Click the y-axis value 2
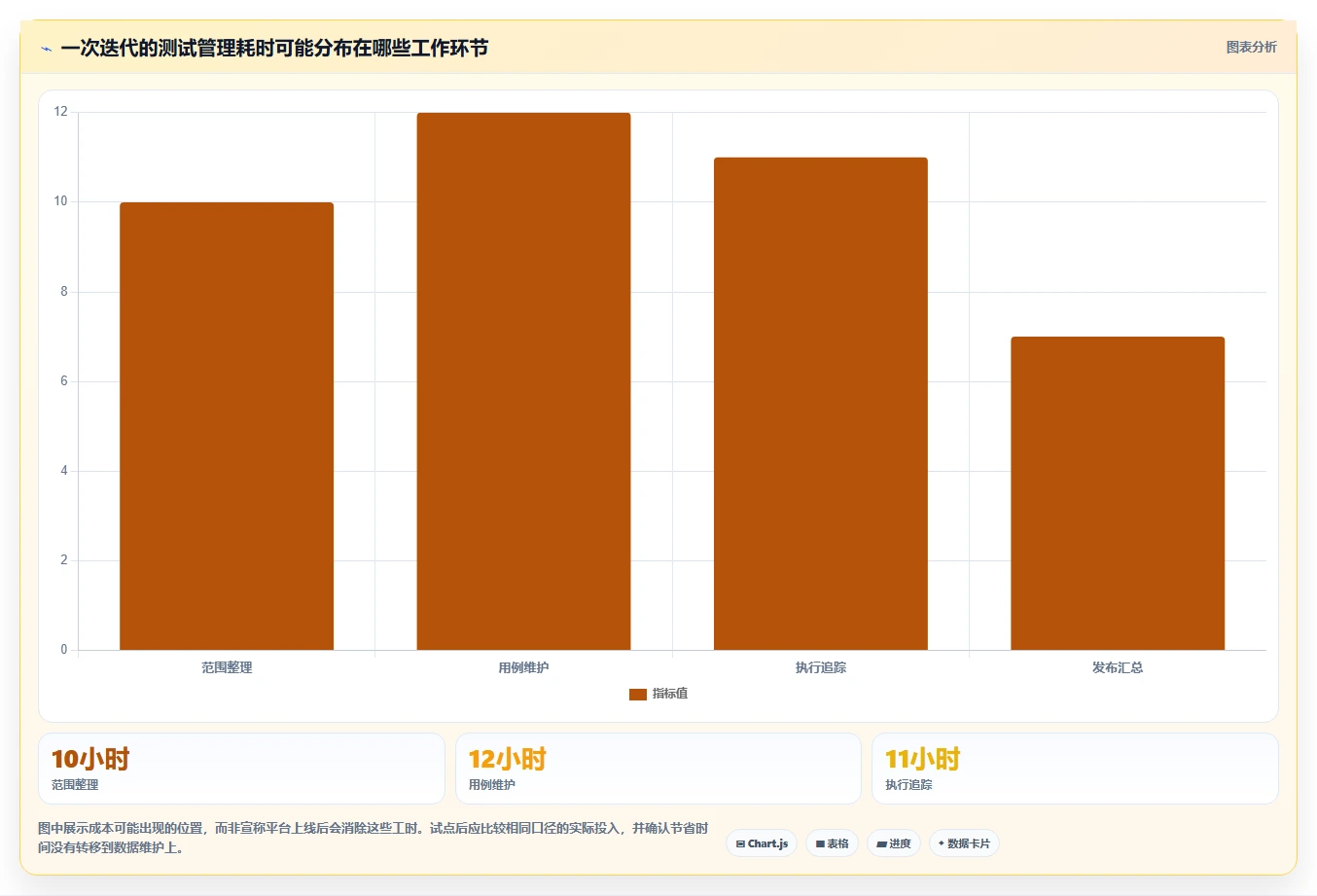The image size is (1317, 896). (x=64, y=560)
